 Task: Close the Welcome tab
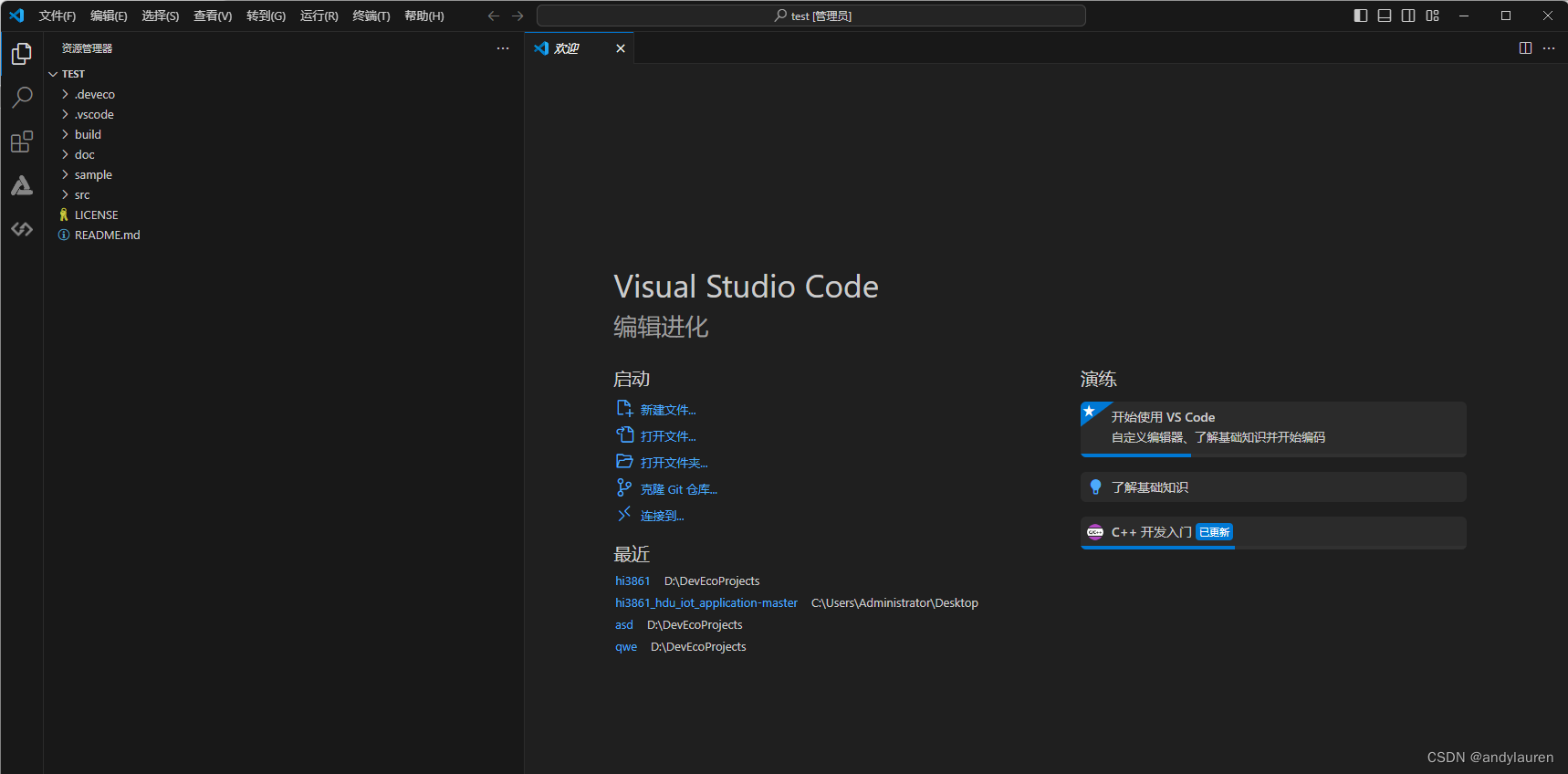(x=621, y=48)
